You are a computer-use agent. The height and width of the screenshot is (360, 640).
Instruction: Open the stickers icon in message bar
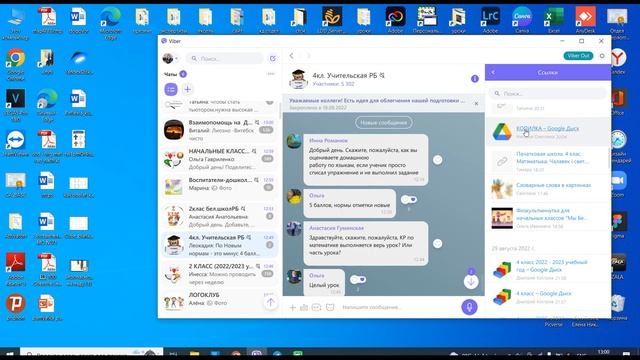click(330, 307)
